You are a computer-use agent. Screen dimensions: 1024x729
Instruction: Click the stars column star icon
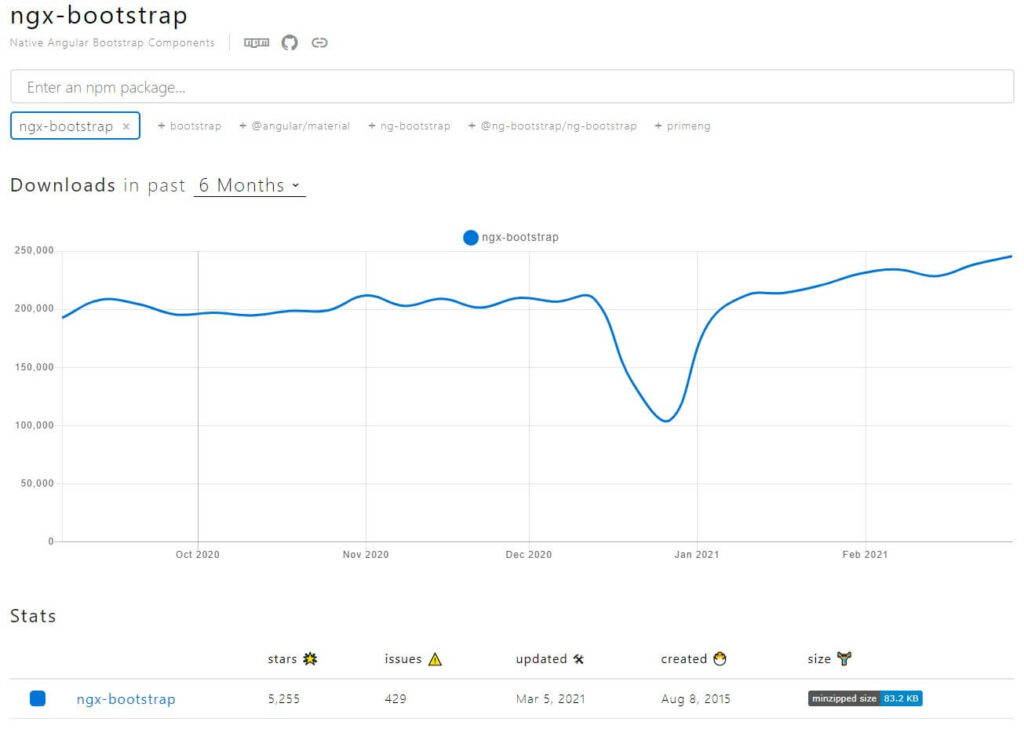click(x=310, y=658)
